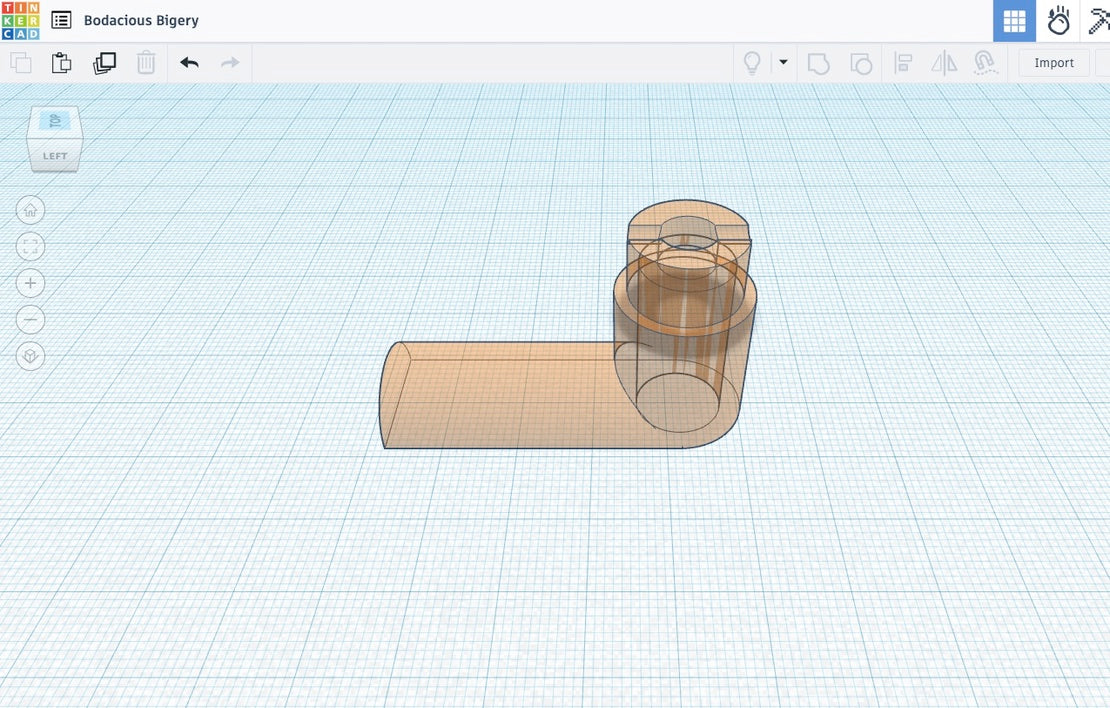Toggle the Cruise tool
The image size is (1110, 708).
point(986,63)
